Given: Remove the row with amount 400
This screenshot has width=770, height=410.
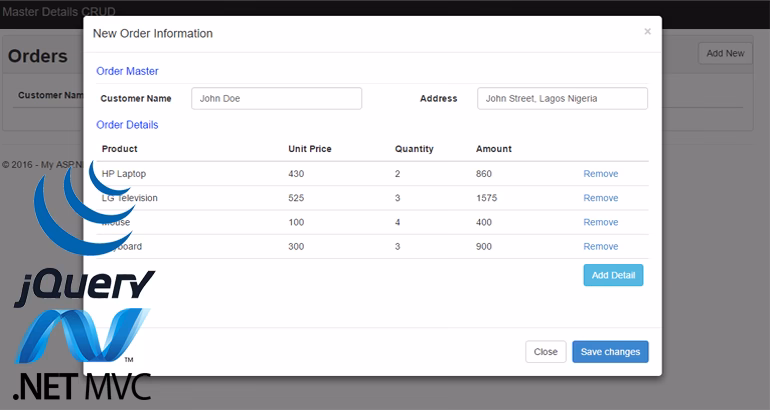Looking at the screenshot, I should coord(600,222).
